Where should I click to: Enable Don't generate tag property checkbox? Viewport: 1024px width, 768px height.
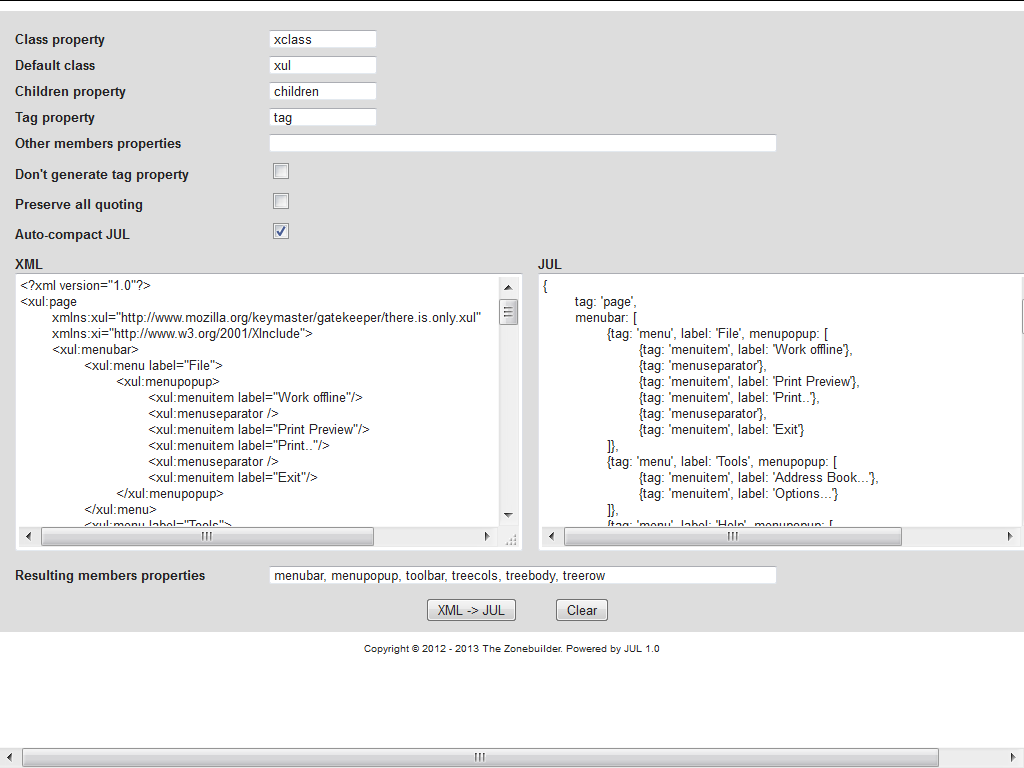click(x=280, y=170)
